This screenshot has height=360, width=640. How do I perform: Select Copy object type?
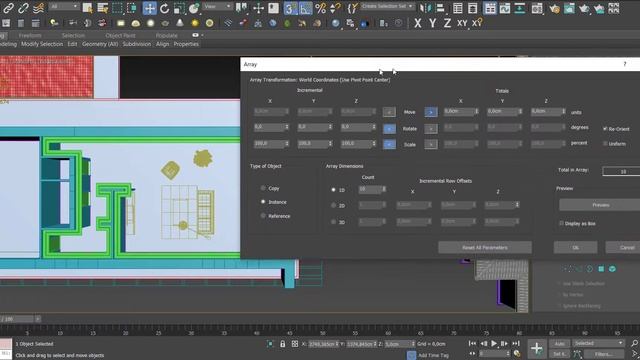coord(270,188)
